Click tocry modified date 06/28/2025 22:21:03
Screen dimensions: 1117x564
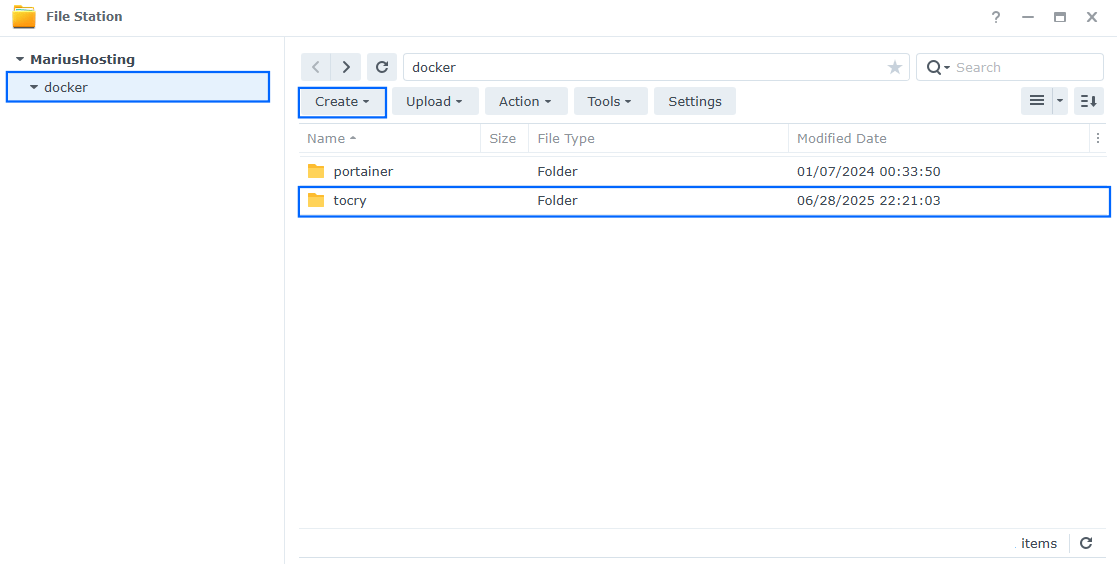[868, 201]
